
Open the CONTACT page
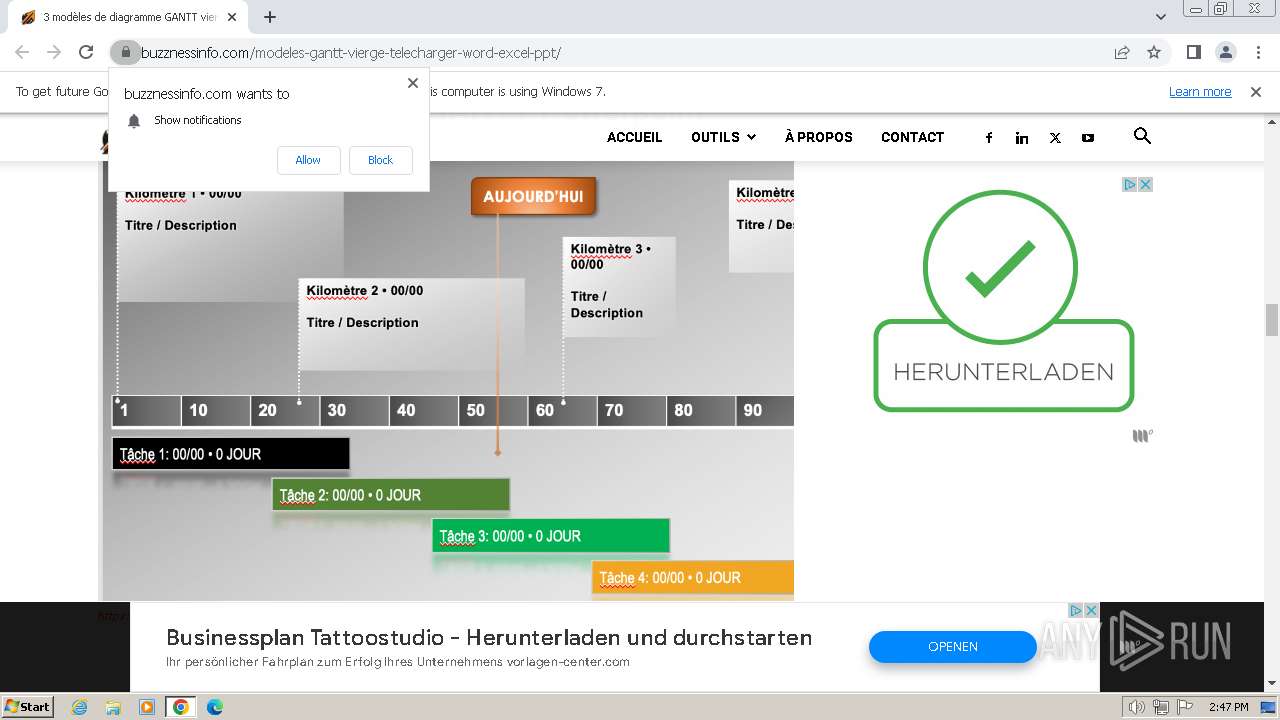pyautogui.click(x=912, y=137)
